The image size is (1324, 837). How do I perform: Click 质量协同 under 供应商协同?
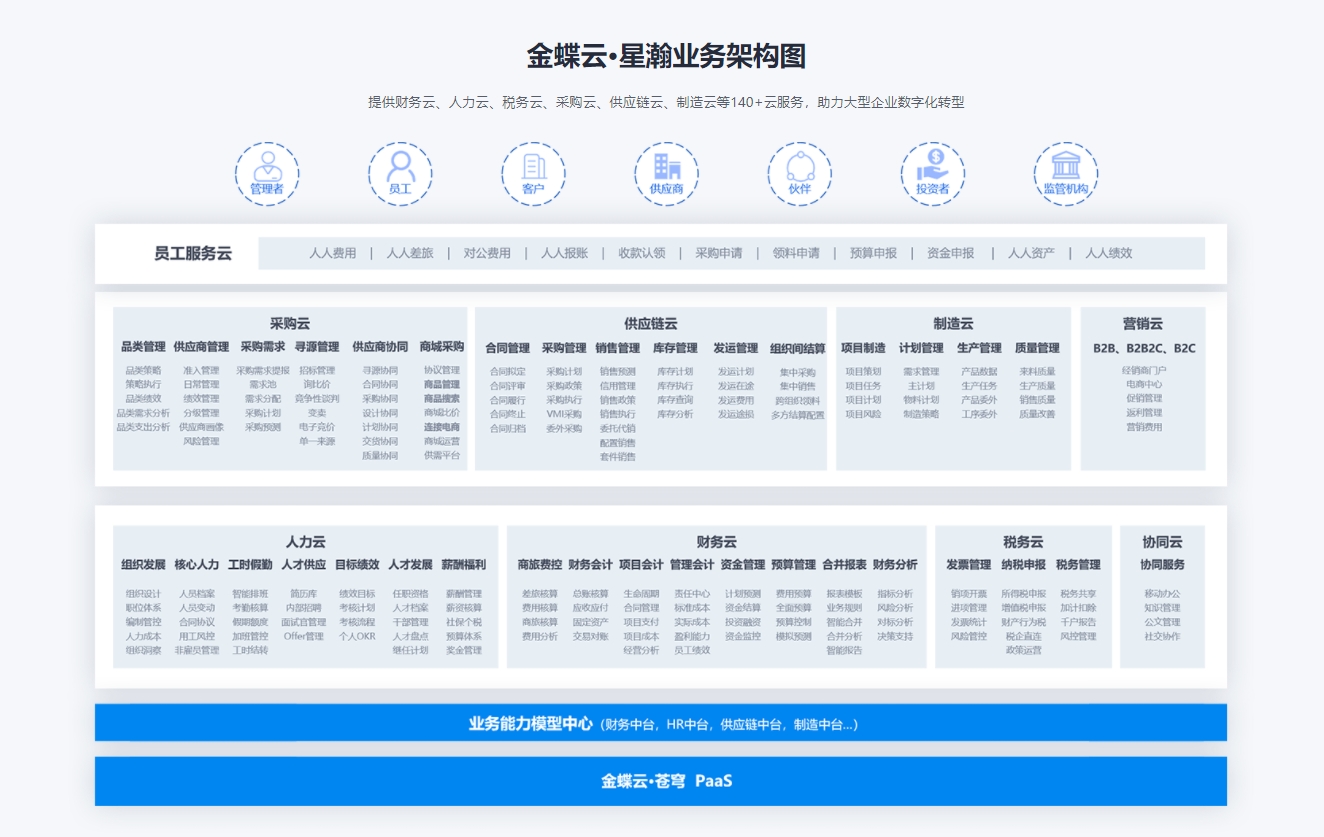[x=380, y=455]
